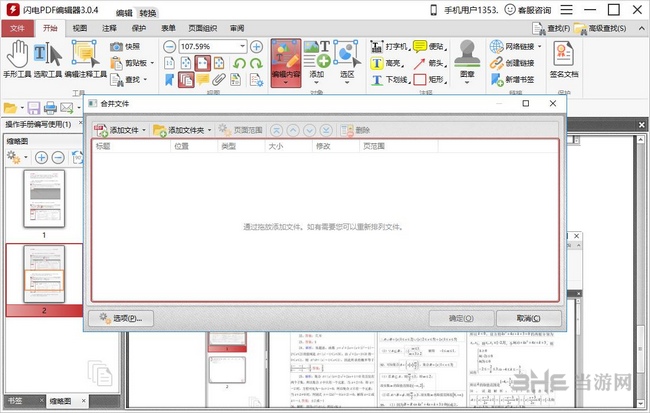Switch to the Review (审阅) ribbon tab
The image size is (650, 413).
pyautogui.click(x=237, y=28)
